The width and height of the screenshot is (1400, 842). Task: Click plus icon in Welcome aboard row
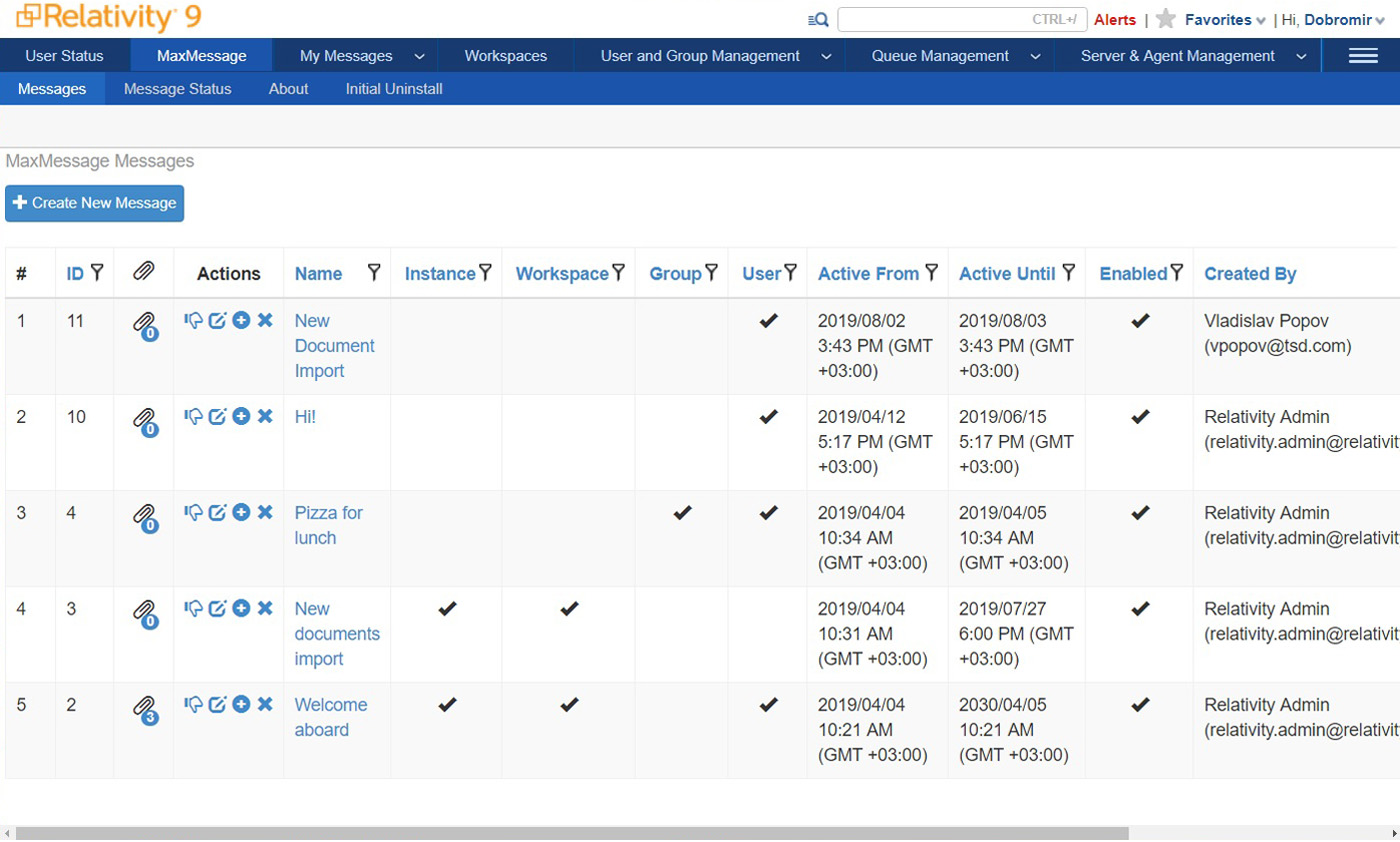point(241,704)
